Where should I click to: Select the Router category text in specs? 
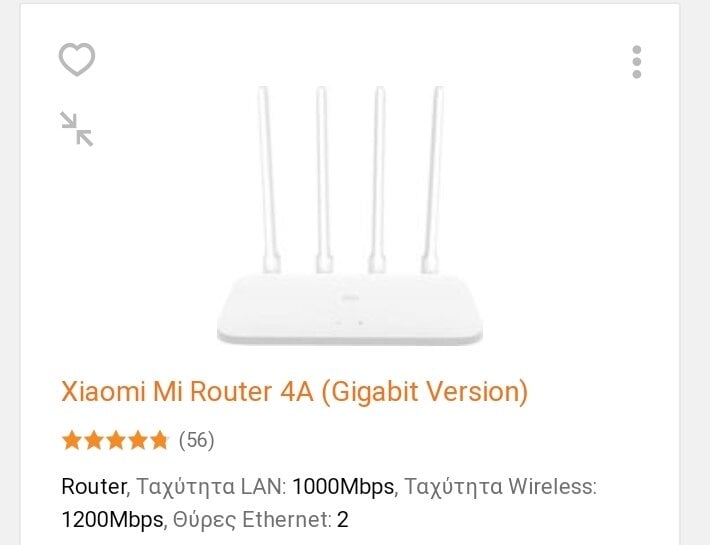[94, 487]
